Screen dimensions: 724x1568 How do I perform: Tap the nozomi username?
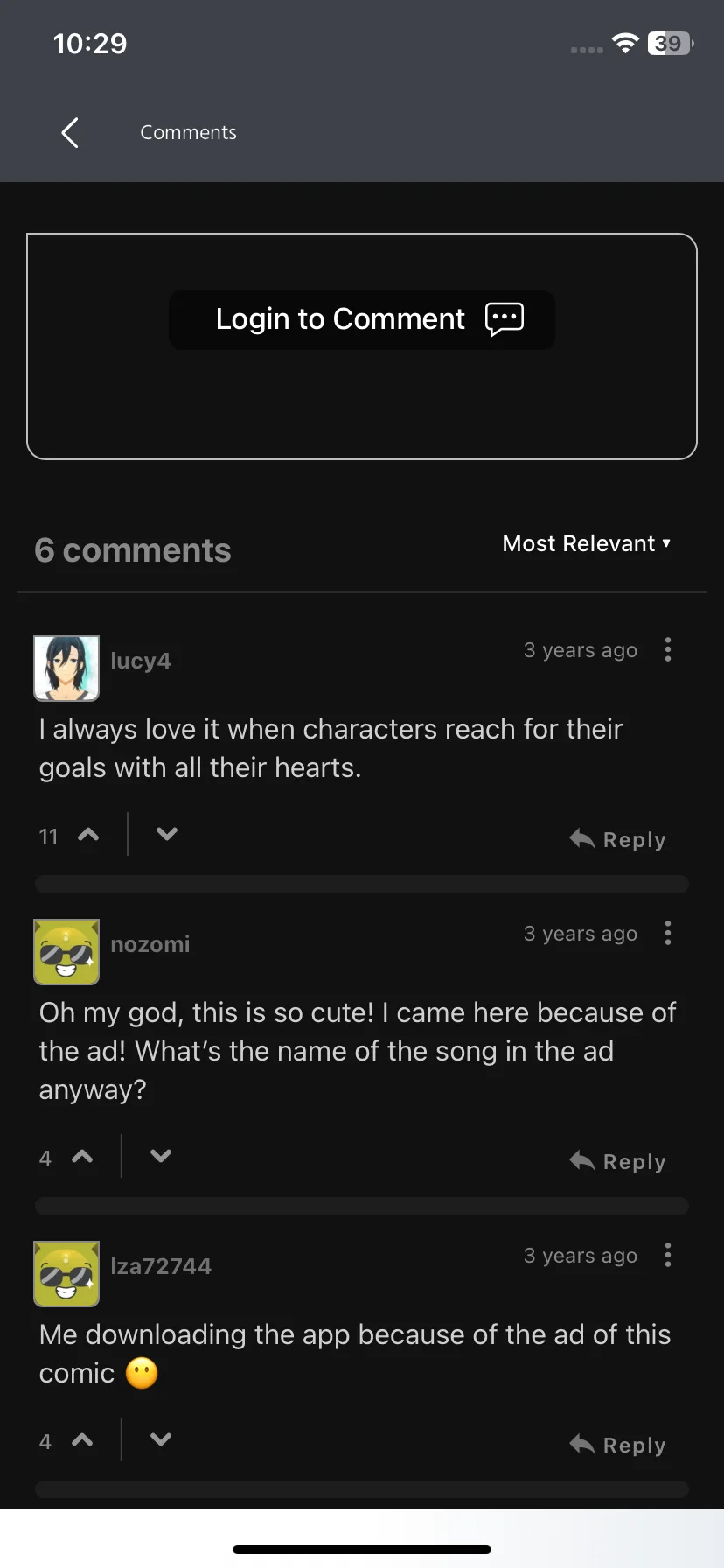[x=150, y=944]
